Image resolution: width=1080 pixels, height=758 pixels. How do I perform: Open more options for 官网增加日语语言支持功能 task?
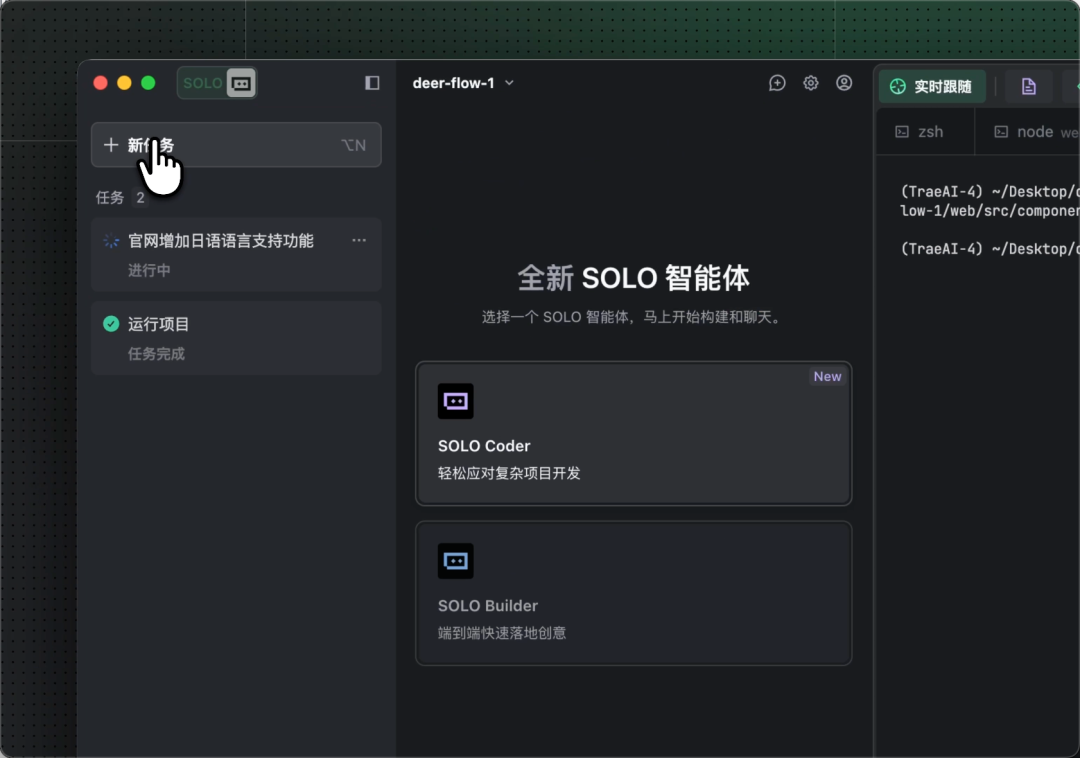(x=359, y=240)
